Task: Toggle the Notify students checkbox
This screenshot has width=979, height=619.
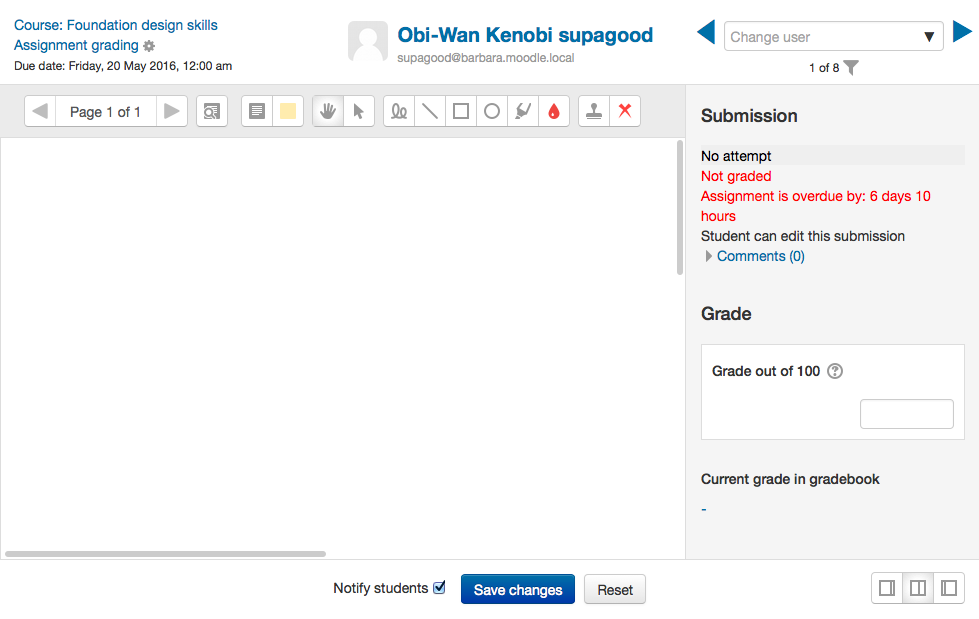Action: click(x=439, y=587)
